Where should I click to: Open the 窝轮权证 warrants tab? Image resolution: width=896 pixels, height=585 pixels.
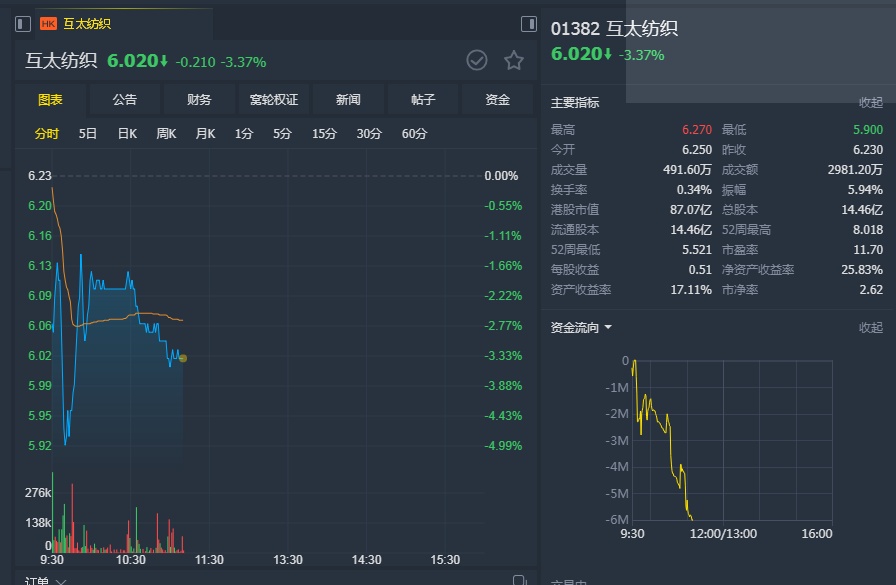pyautogui.click(x=274, y=100)
